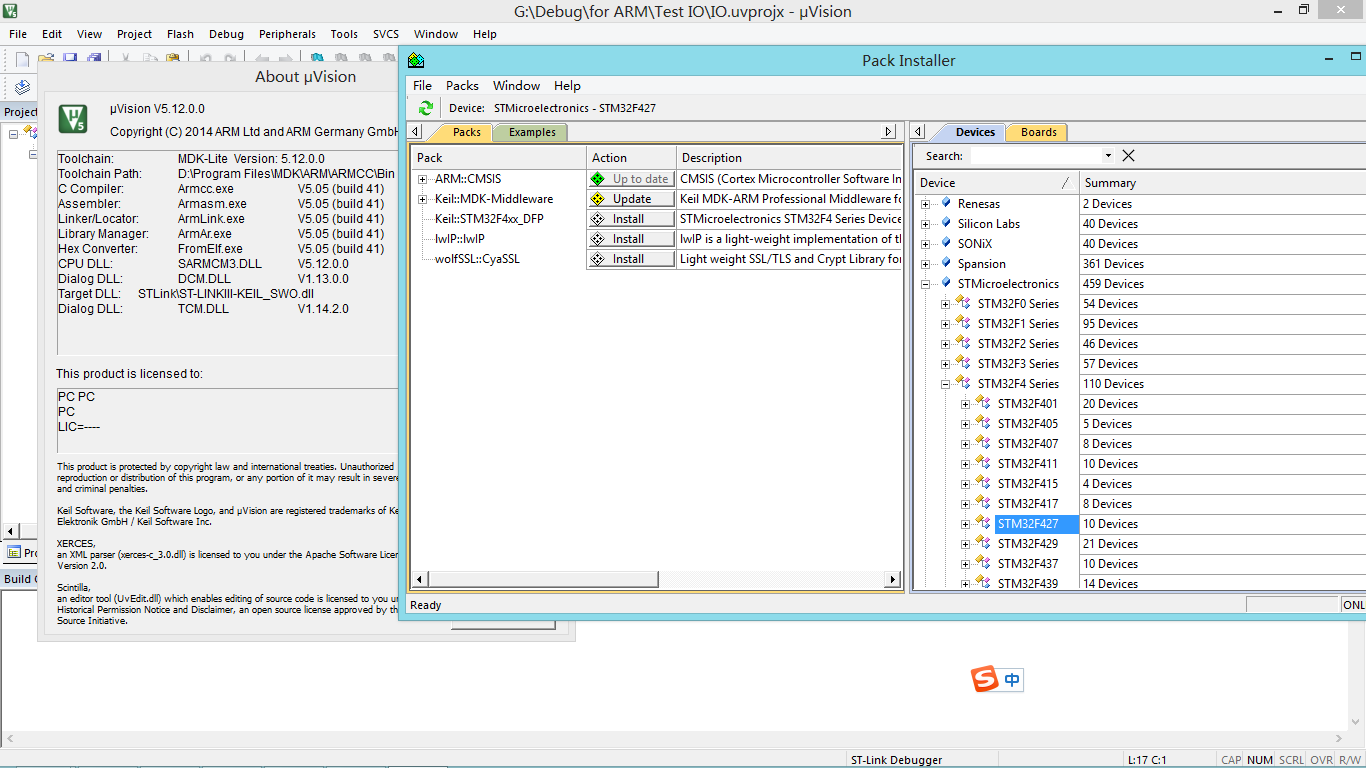This screenshot has width=1366, height=768.
Task: Click the µVision logo in About dialog
Action: point(73,119)
